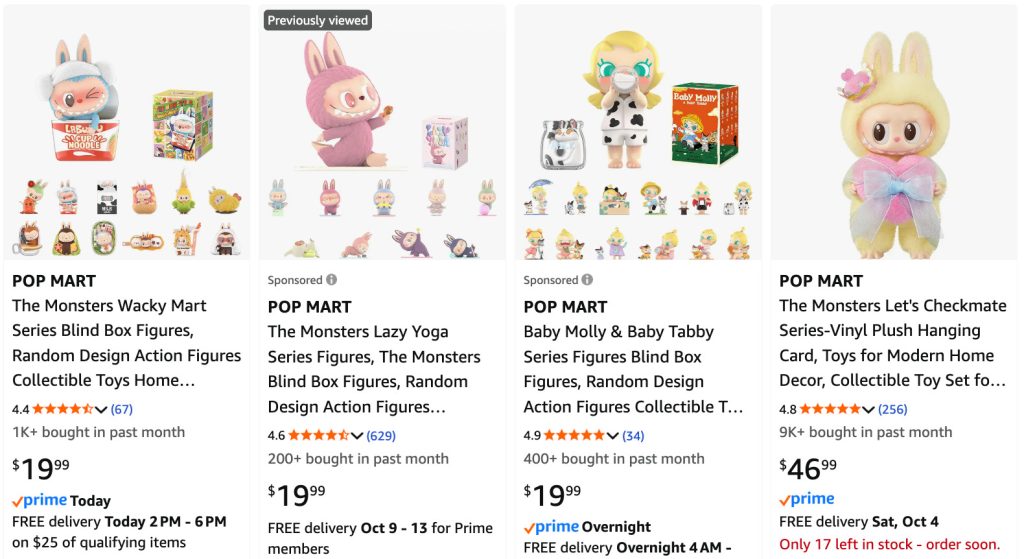The image size is (1024, 559).
Task: Click the Sponsored info icon on Lazy Yoga listing
Action: [x=332, y=281]
